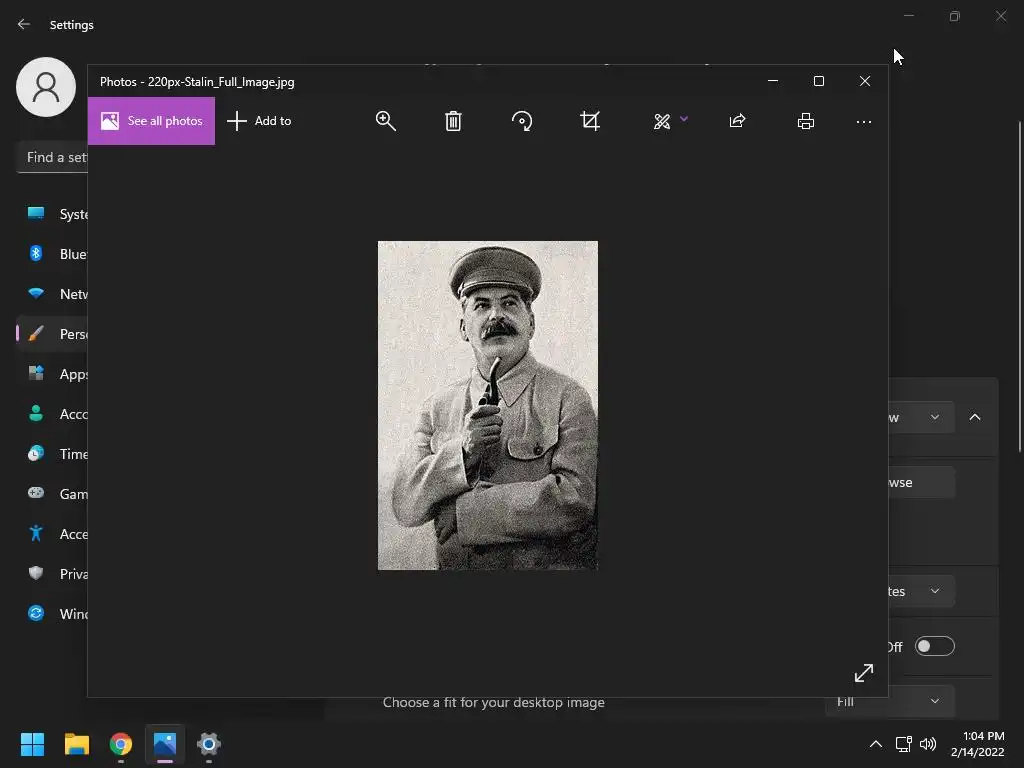Minimize the Photos window
The width and height of the screenshot is (1024, 768).
[x=773, y=81]
